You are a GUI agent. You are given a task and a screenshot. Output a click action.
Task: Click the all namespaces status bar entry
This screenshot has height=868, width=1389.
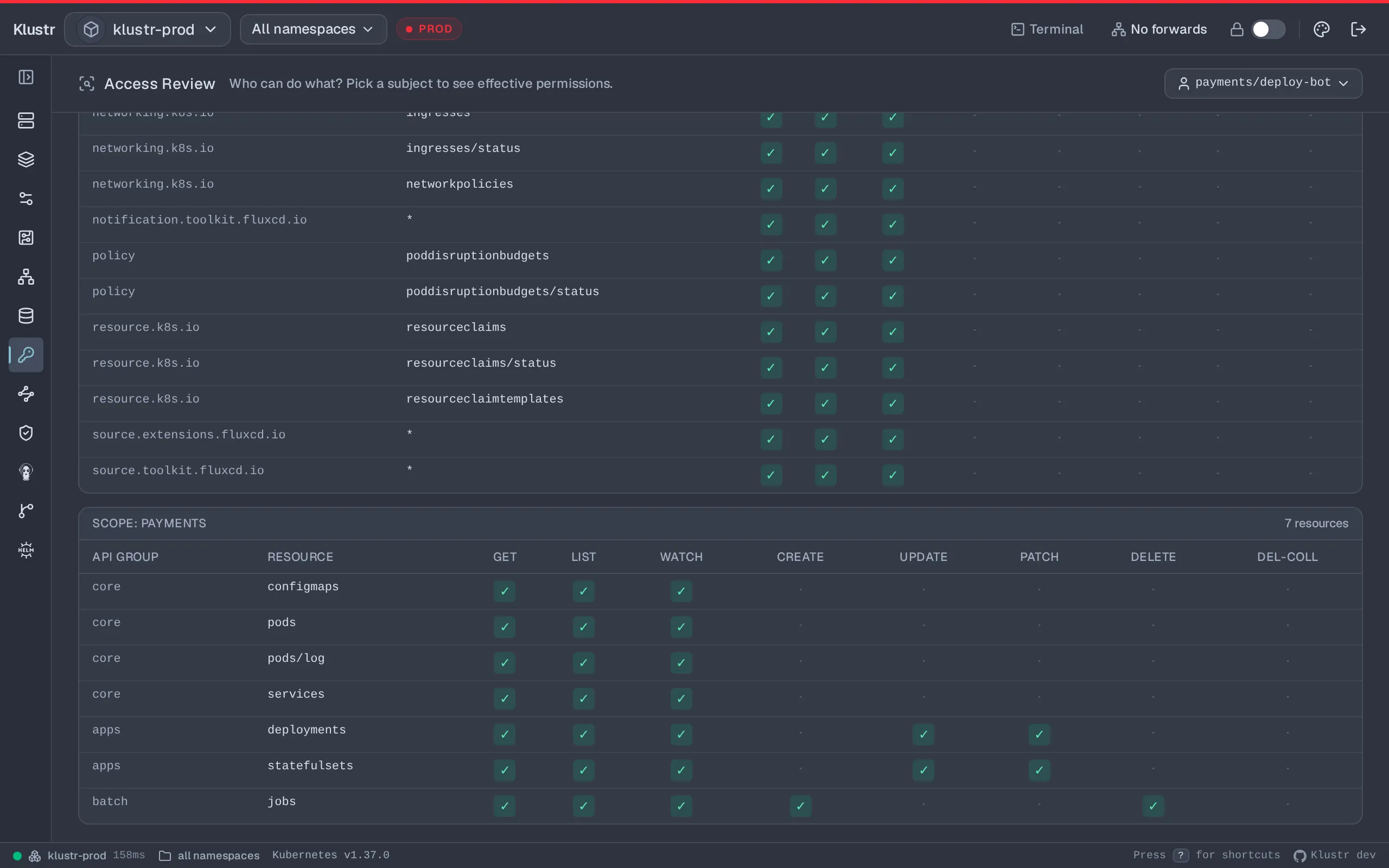[209, 856]
